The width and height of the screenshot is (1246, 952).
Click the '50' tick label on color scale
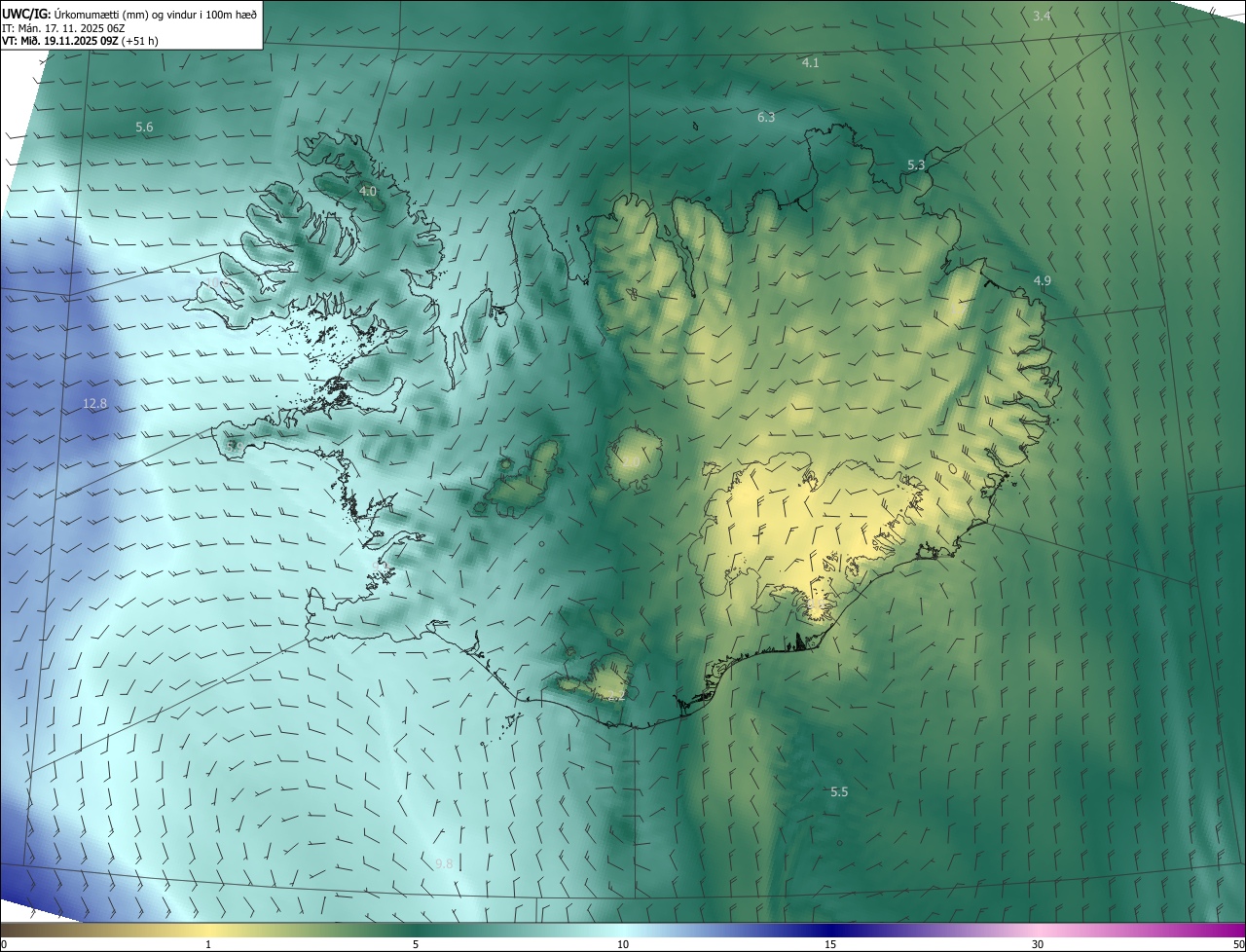tap(1237, 944)
